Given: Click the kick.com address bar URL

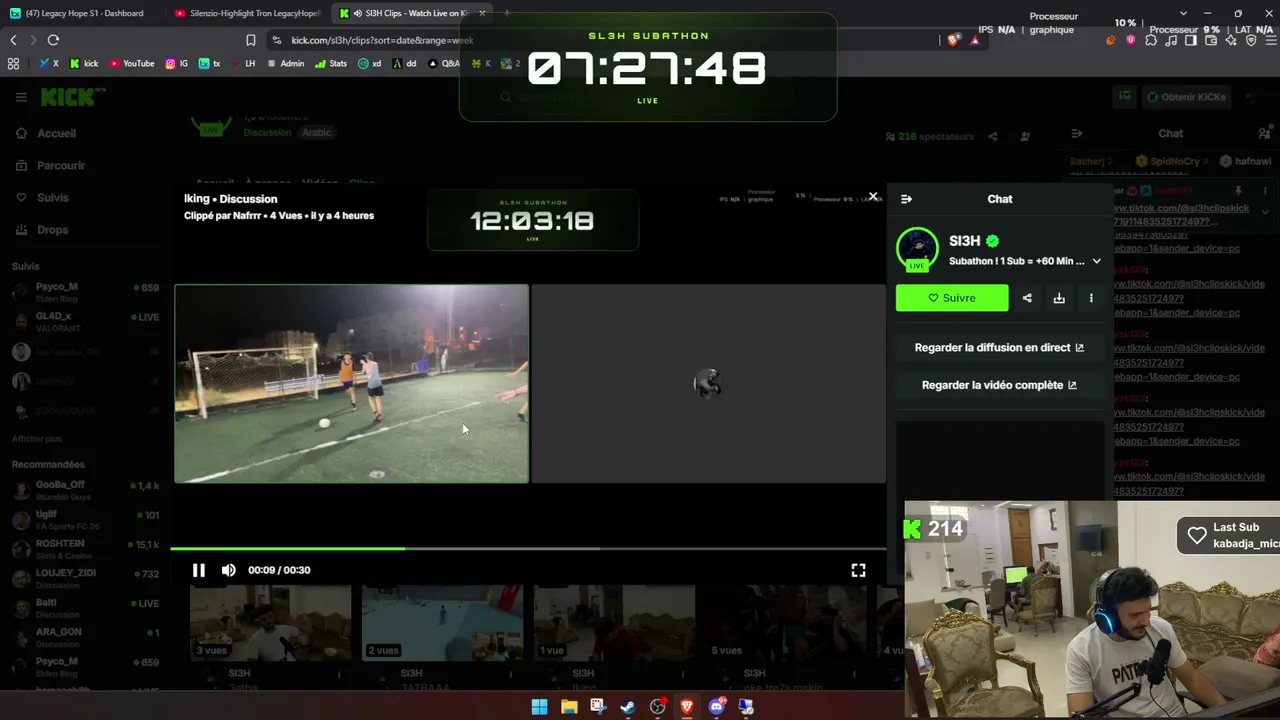Looking at the screenshot, I should click(383, 40).
